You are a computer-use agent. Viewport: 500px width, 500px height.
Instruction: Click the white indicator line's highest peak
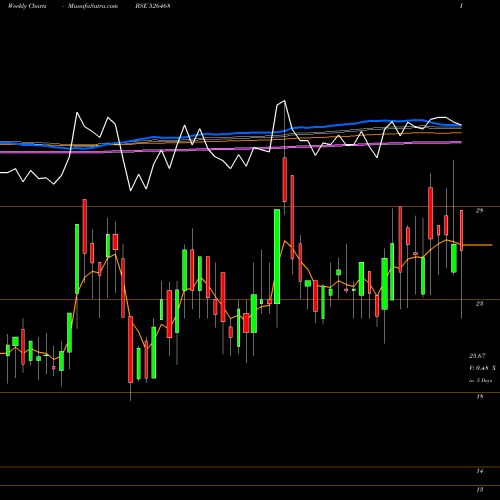[x=284, y=101]
